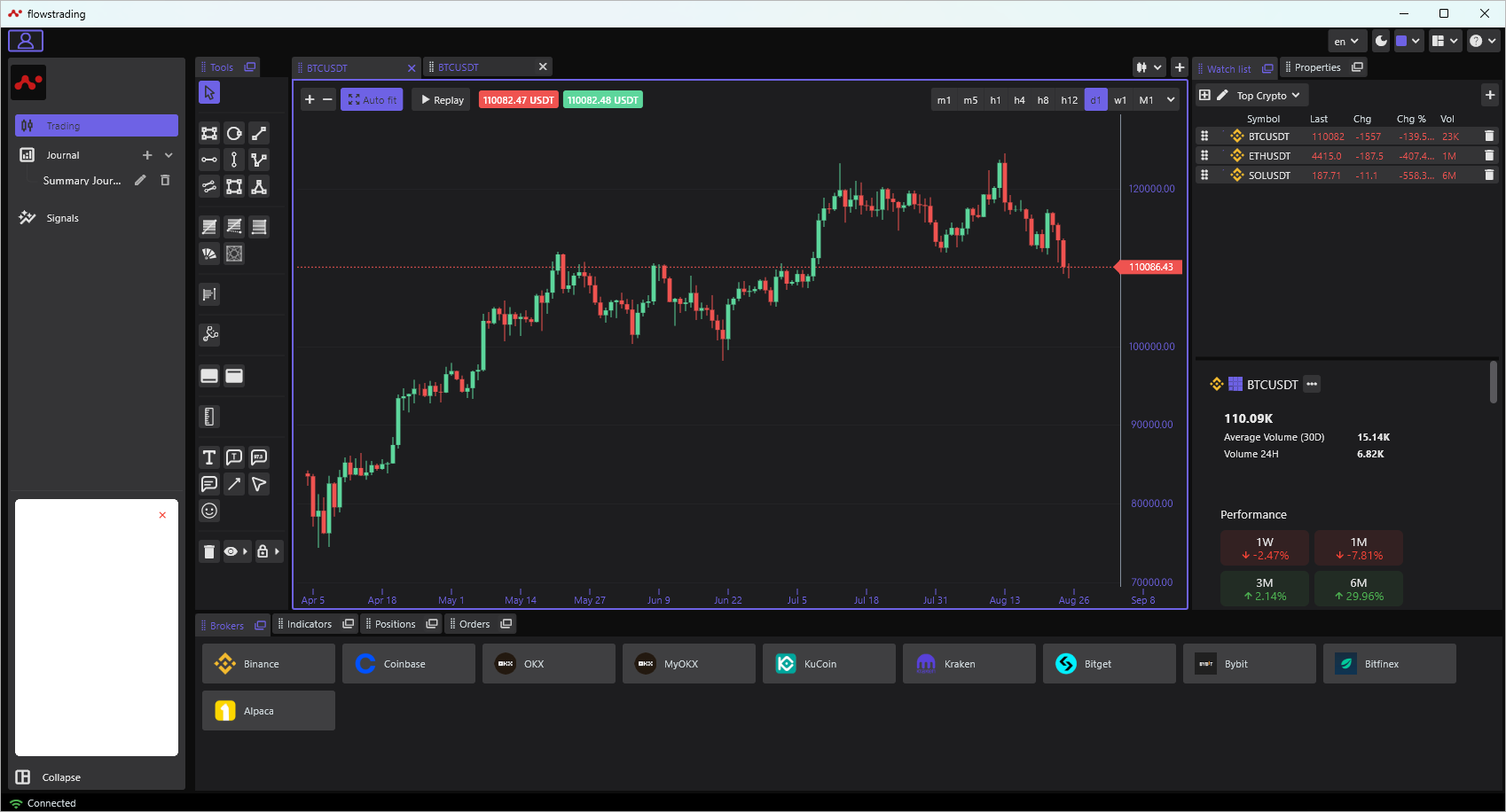Select the Text drawing tool

(x=209, y=457)
